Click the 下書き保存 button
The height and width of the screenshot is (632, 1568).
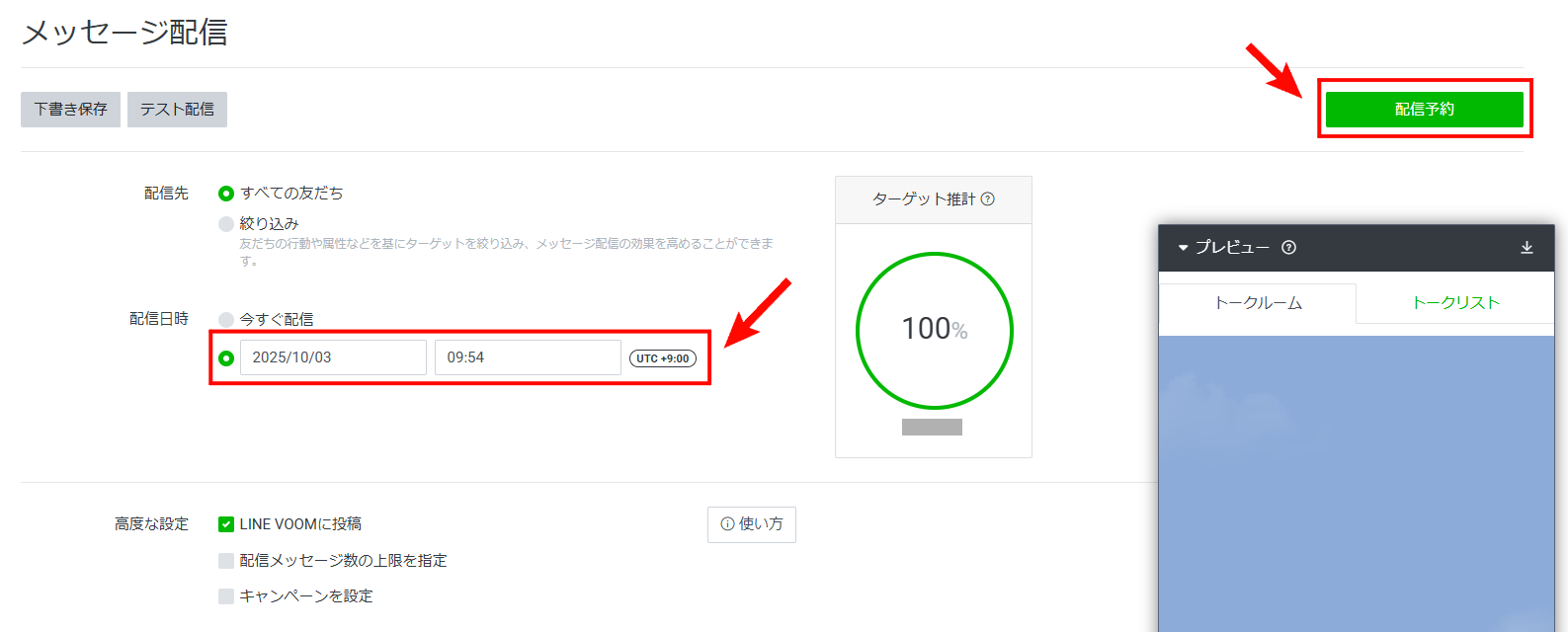click(70, 110)
